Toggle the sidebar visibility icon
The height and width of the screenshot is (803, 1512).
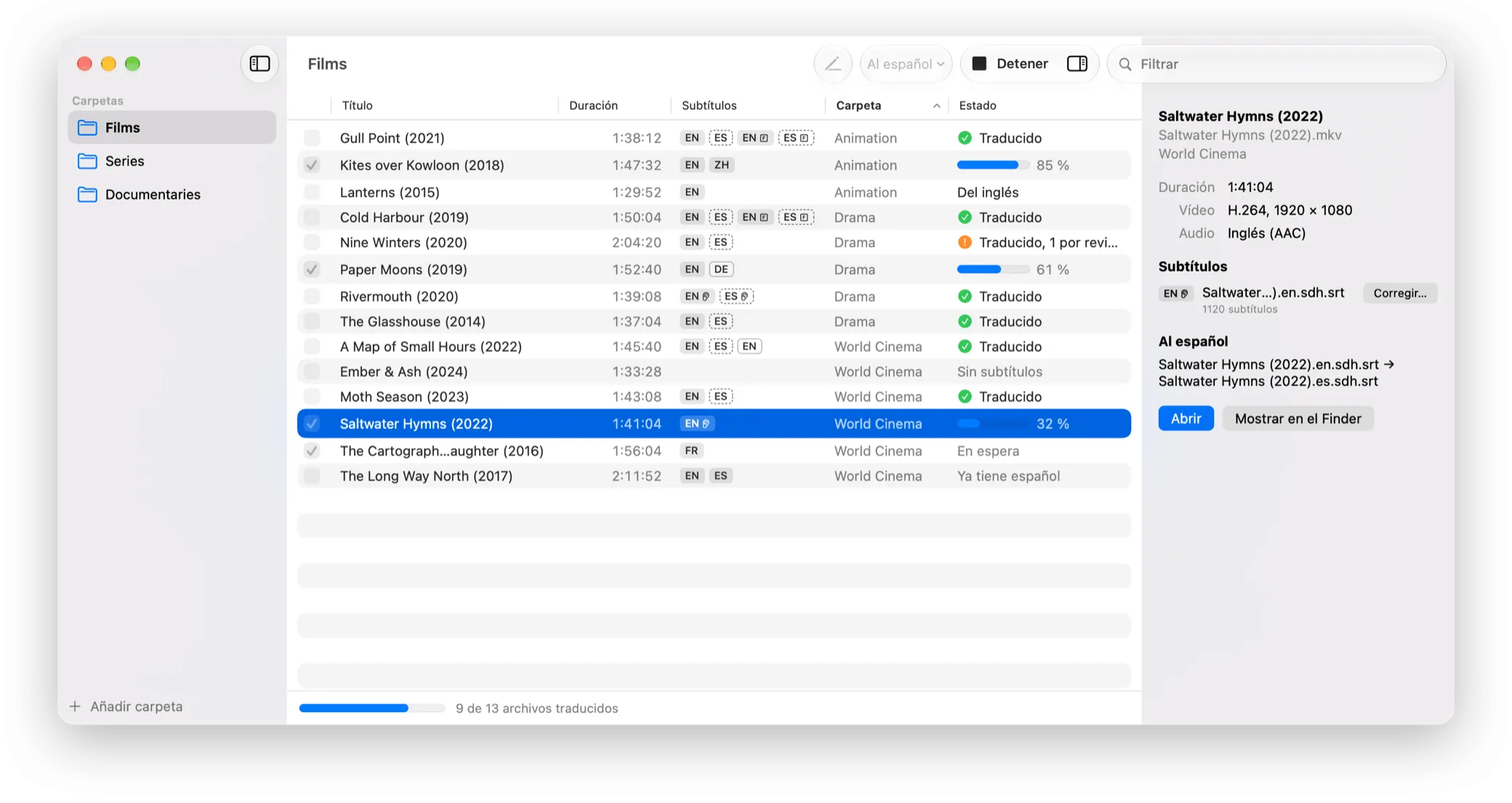[x=260, y=64]
